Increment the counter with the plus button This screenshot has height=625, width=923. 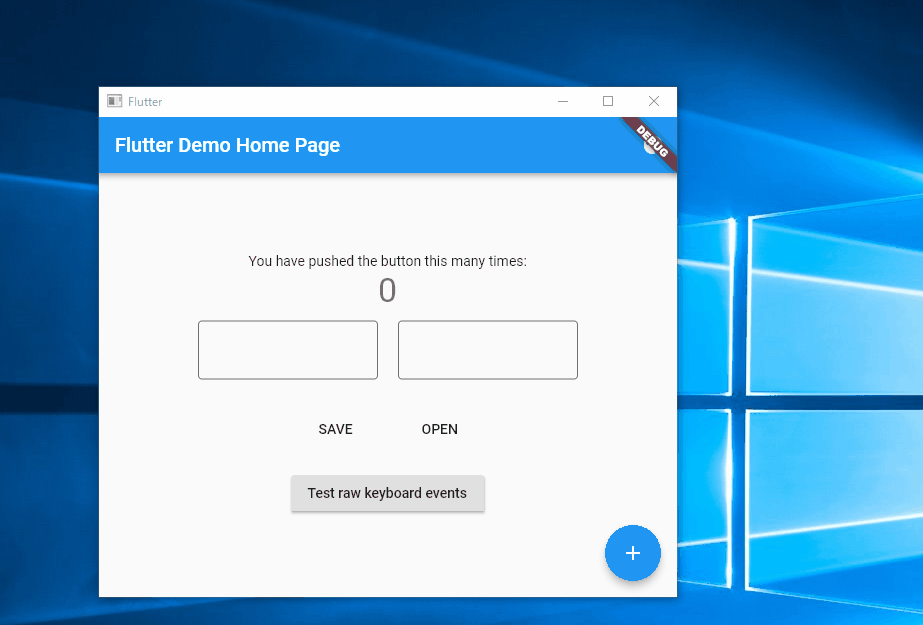click(x=632, y=553)
